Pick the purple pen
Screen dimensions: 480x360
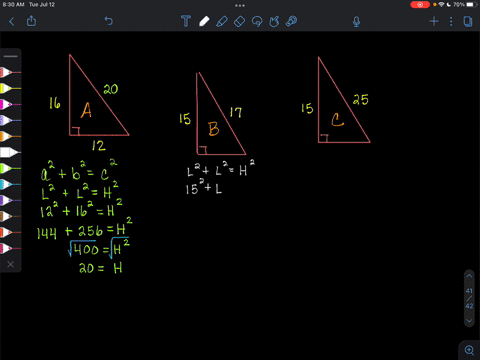pyautogui.click(x=10, y=200)
